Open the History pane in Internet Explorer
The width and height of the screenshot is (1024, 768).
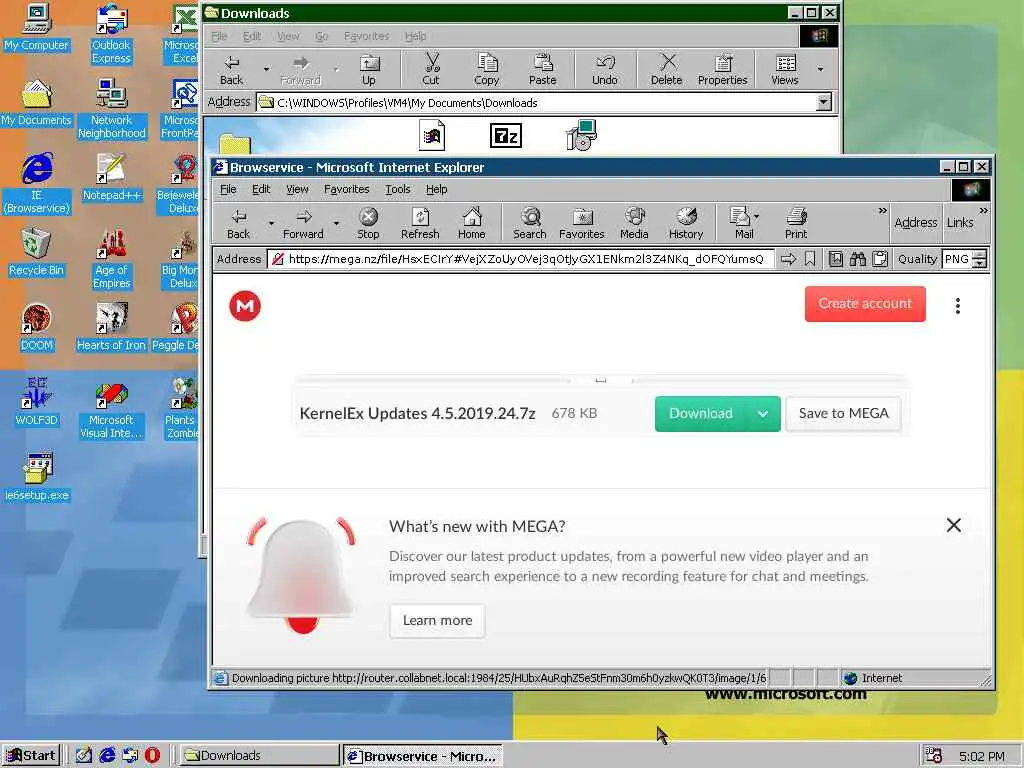tap(686, 223)
